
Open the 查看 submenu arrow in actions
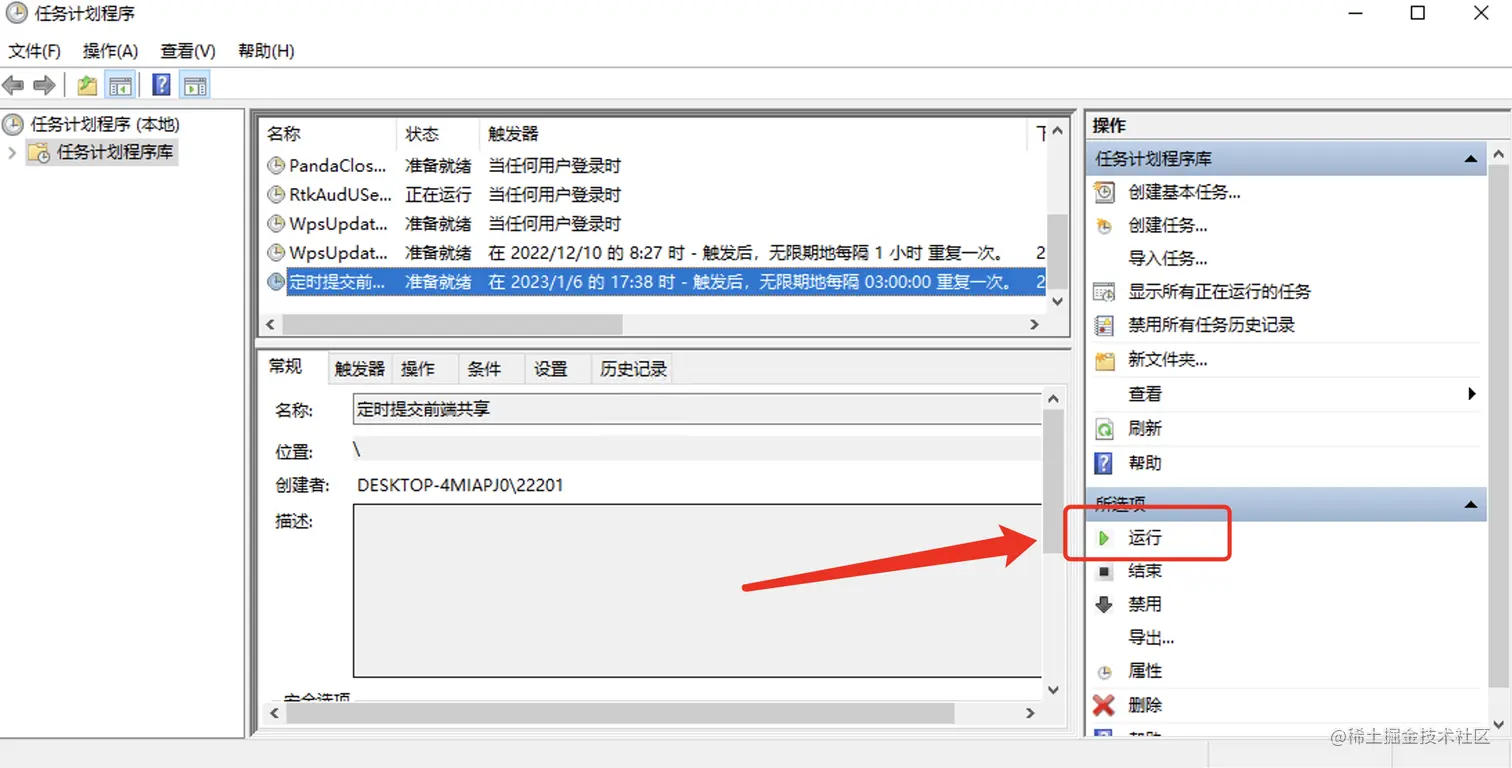click(1472, 394)
